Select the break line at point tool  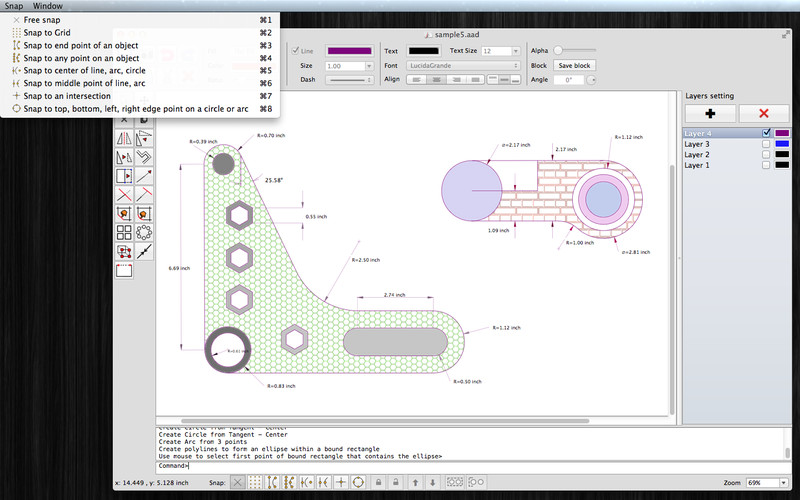point(144,252)
